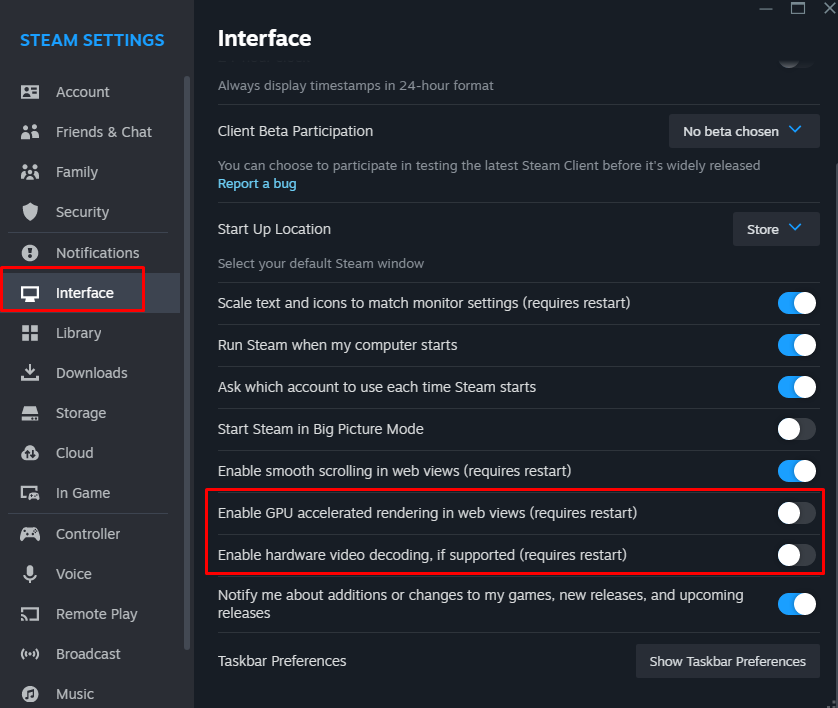The height and width of the screenshot is (708, 838).
Task: Click the Voice microphone icon
Action: pos(30,574)
